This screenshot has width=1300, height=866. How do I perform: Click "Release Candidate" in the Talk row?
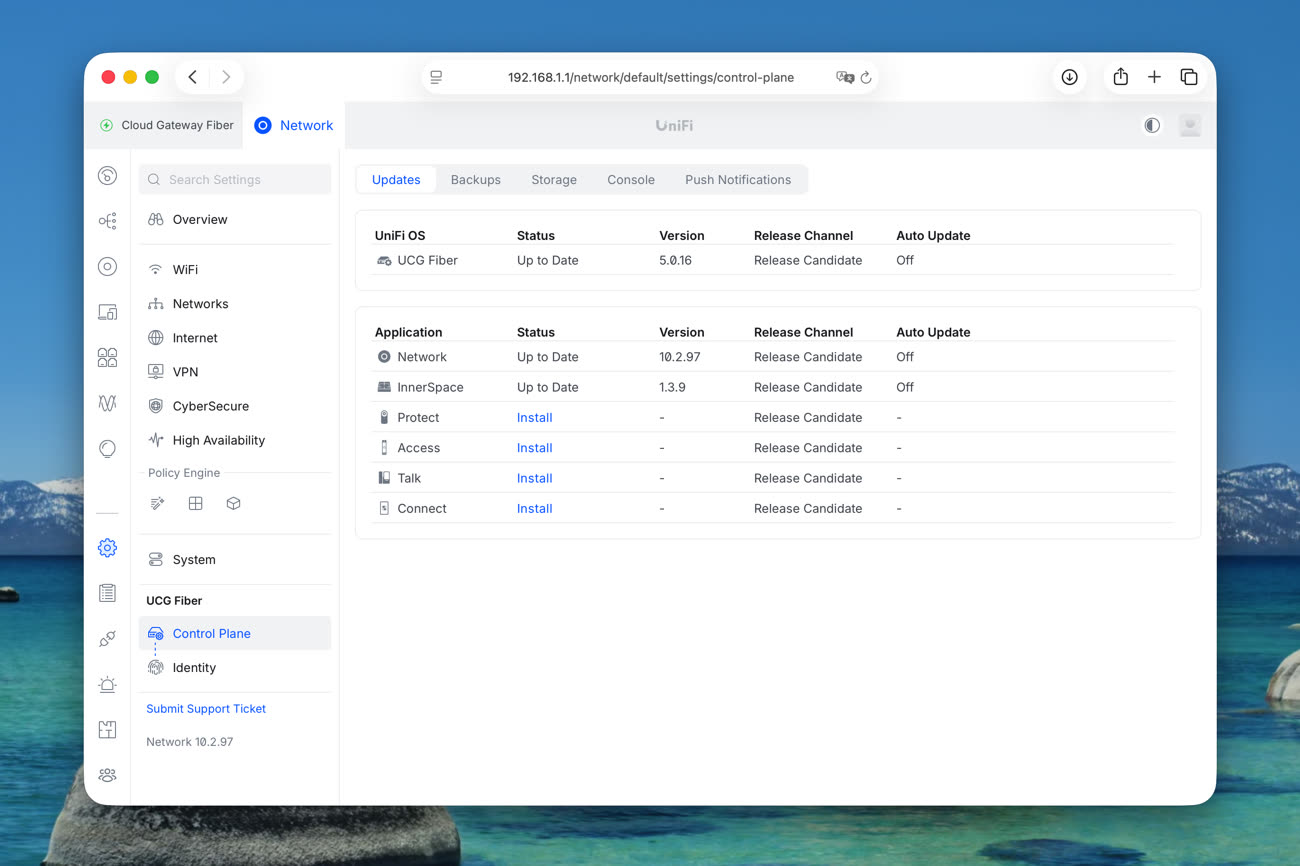pos(808,478)
